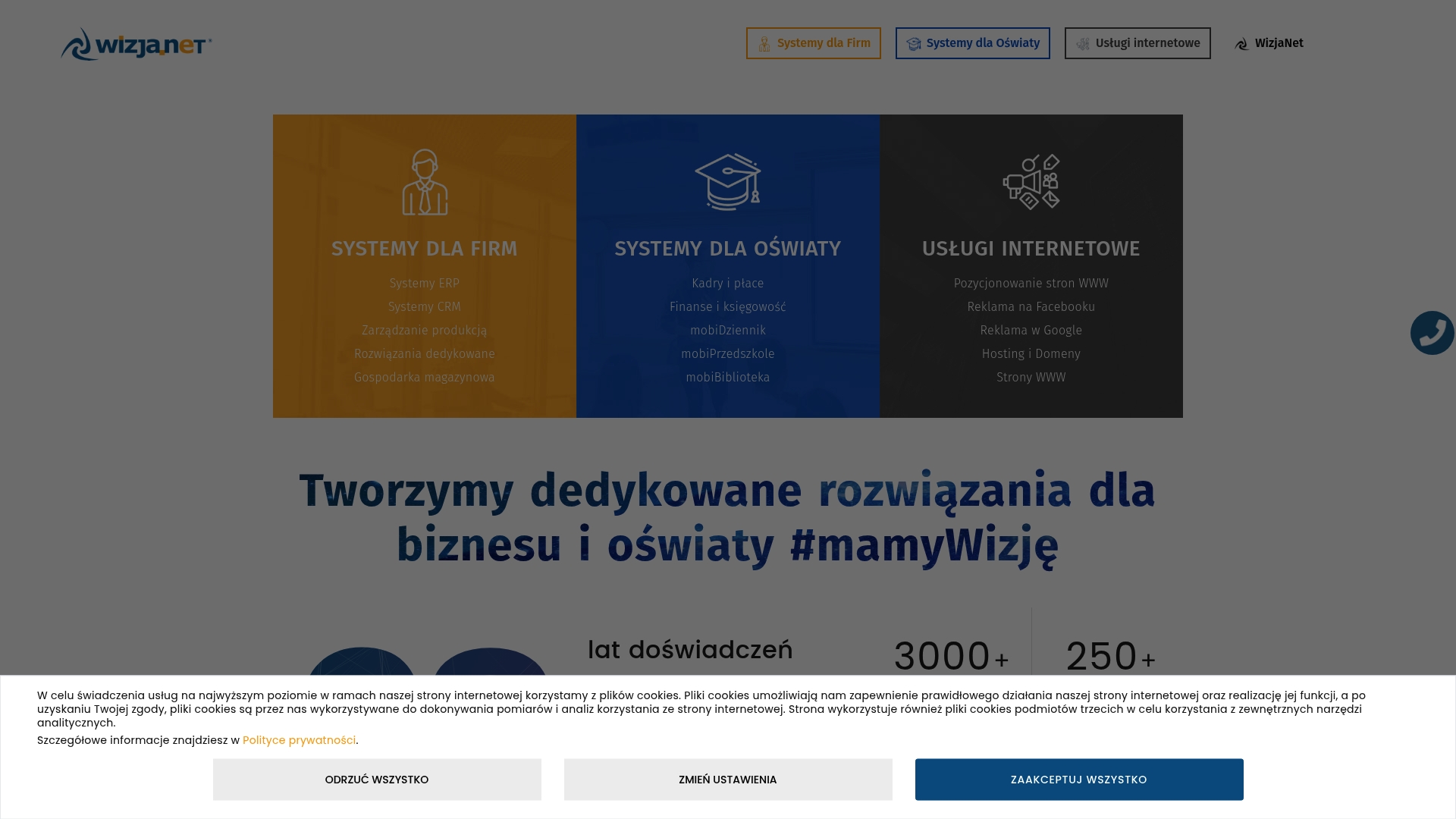
Task: Open Kadry i płace link
Action: point(728,284)
